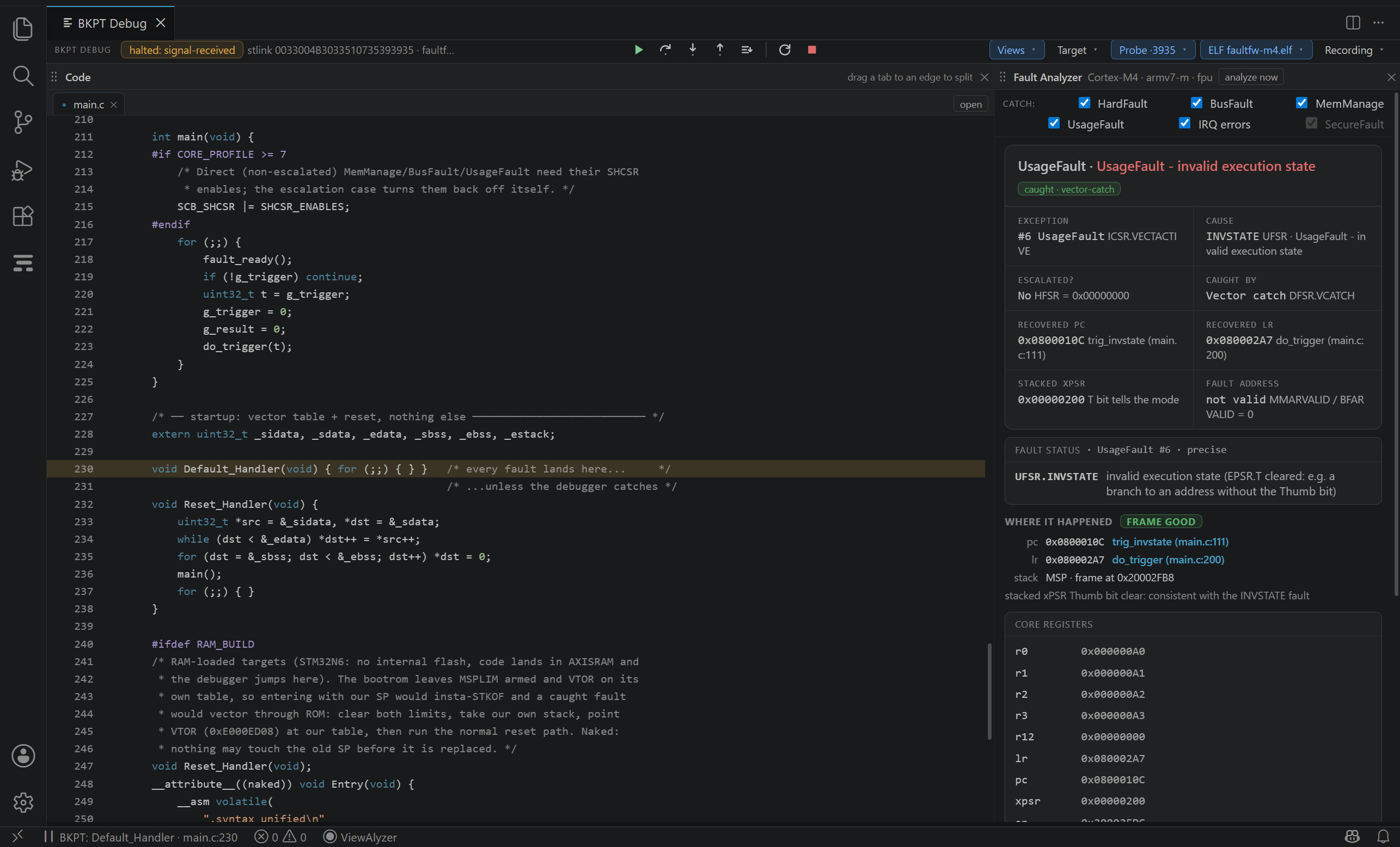Click the stlink probe serial text
Viewport: 1400px width, 847px height.
(x=351, y=50)
